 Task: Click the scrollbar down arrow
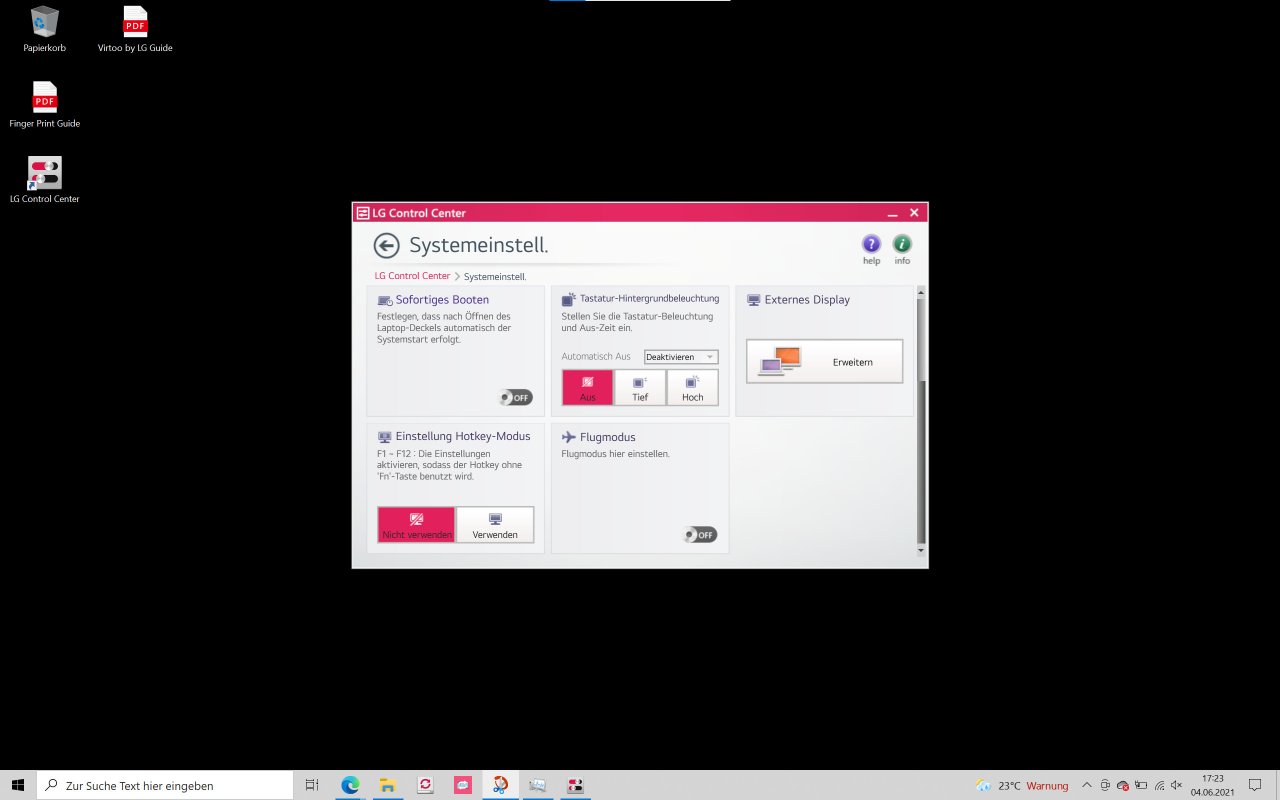tap(921, 551)
